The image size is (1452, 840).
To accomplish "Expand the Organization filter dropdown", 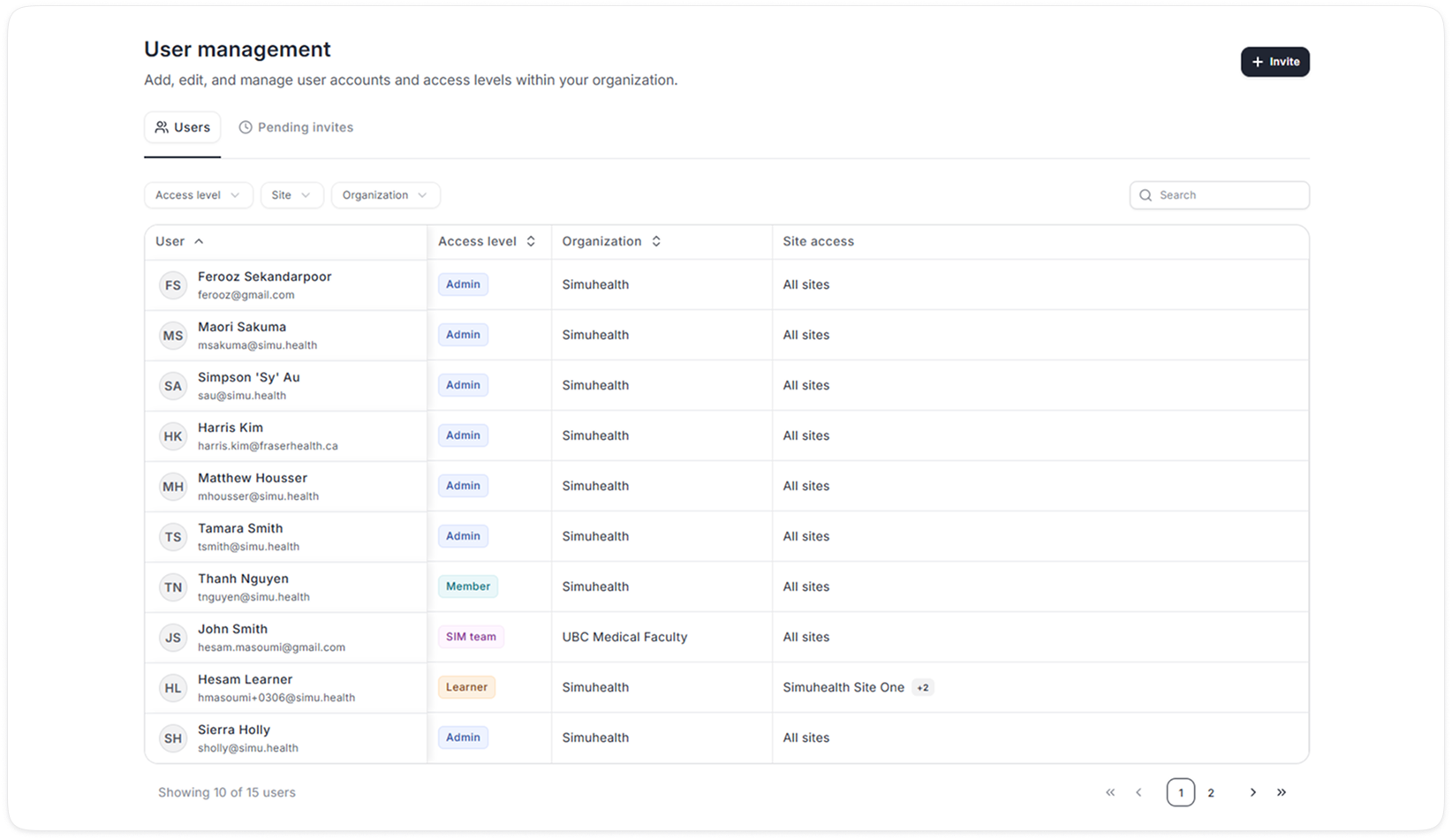I will 385,195.
